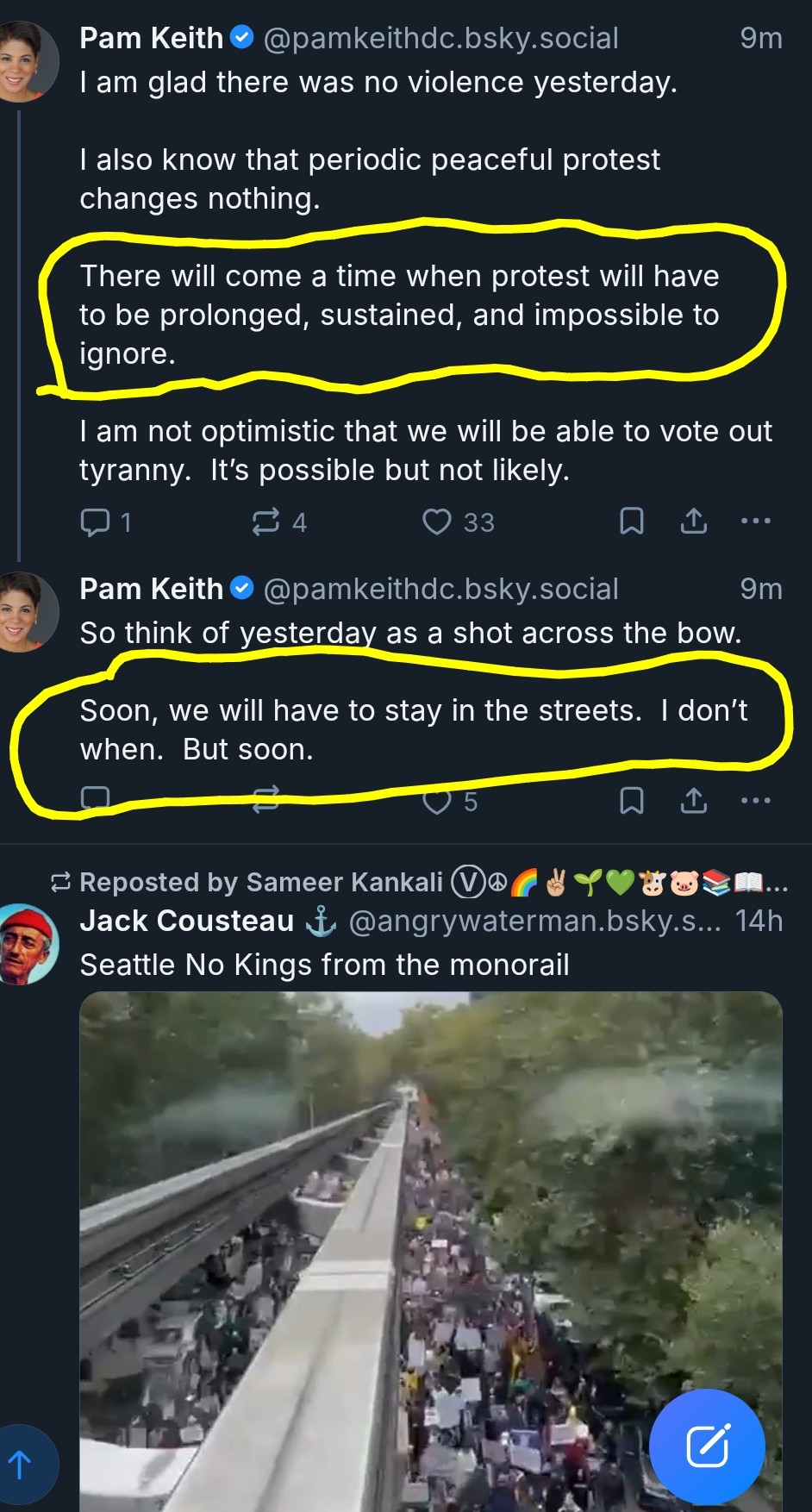Open the @pamkeithdc.bsky.social handle link

coord(440,38)
